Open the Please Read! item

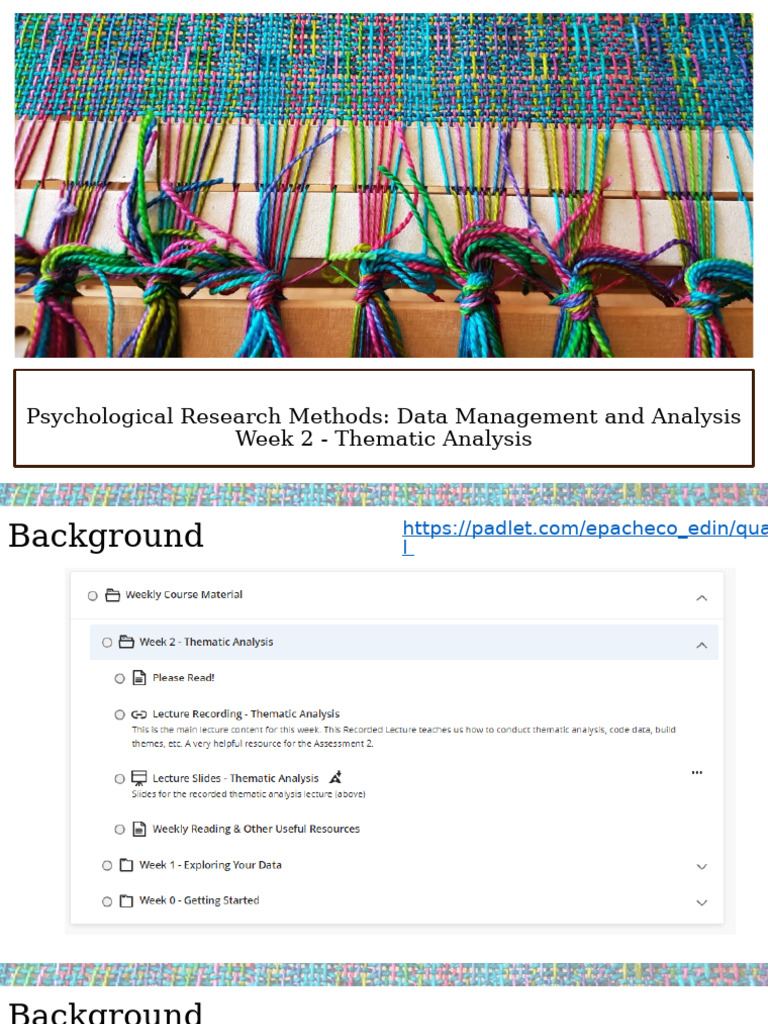[184, 678]
